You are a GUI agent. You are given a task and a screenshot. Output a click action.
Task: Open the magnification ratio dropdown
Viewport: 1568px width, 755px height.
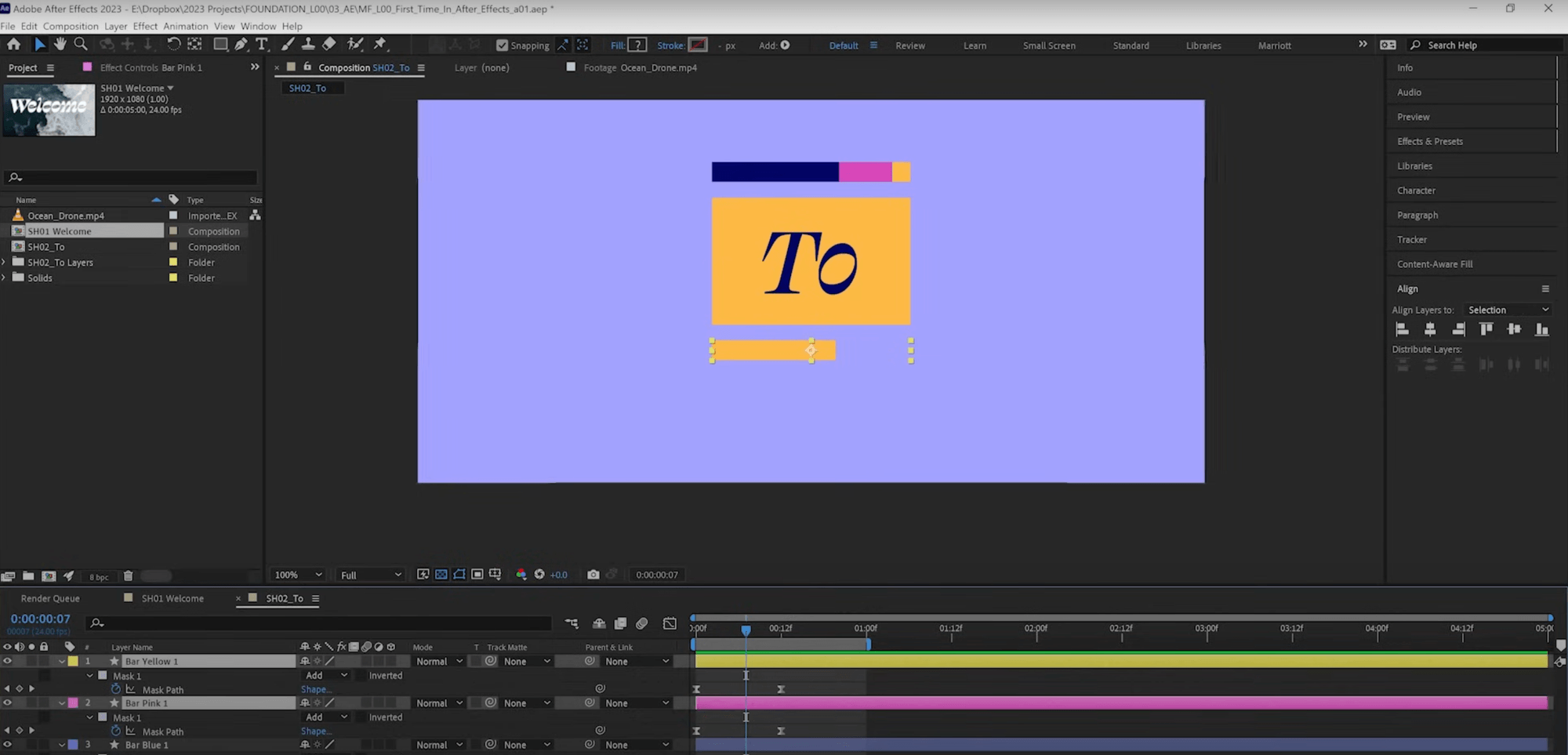[297, 574]
